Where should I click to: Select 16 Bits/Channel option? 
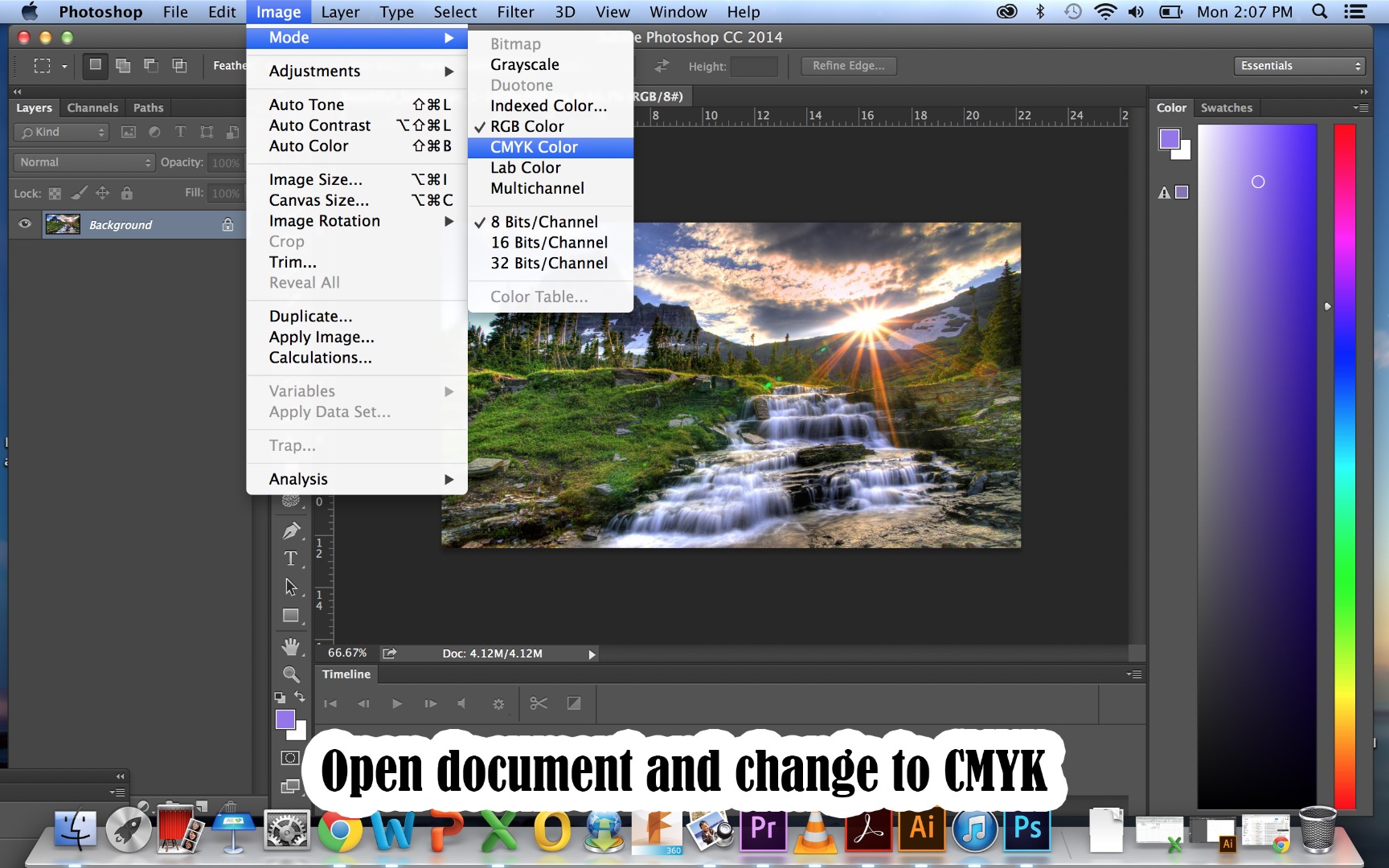(x=551, y=243)
